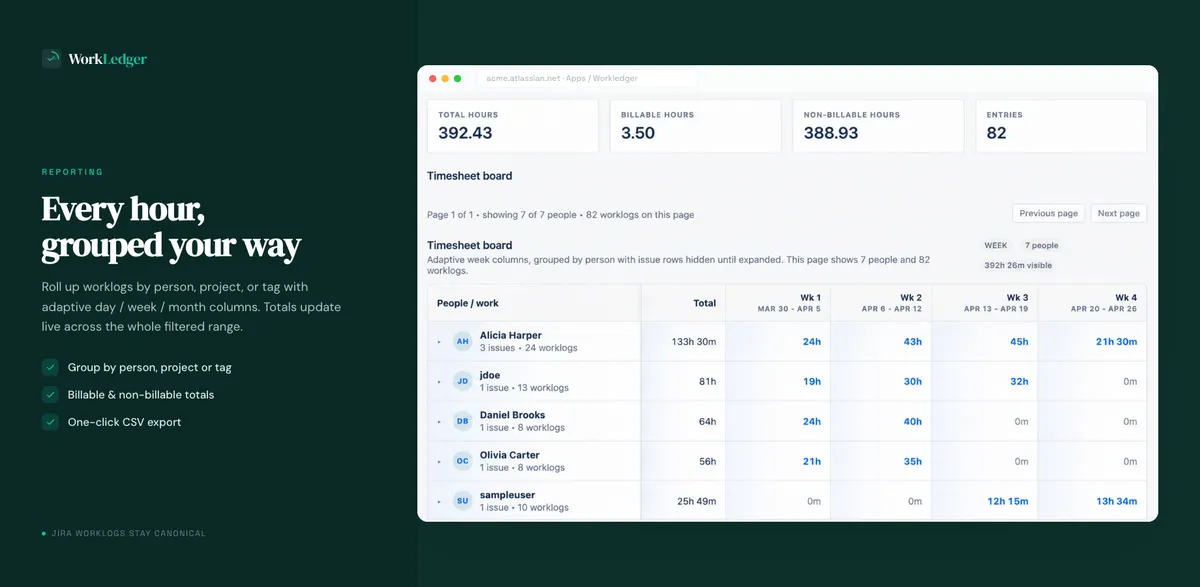Screen dimensions: 1200x587
Task: Open the Billable Hours 3.50 card
Action: point(696,125)
